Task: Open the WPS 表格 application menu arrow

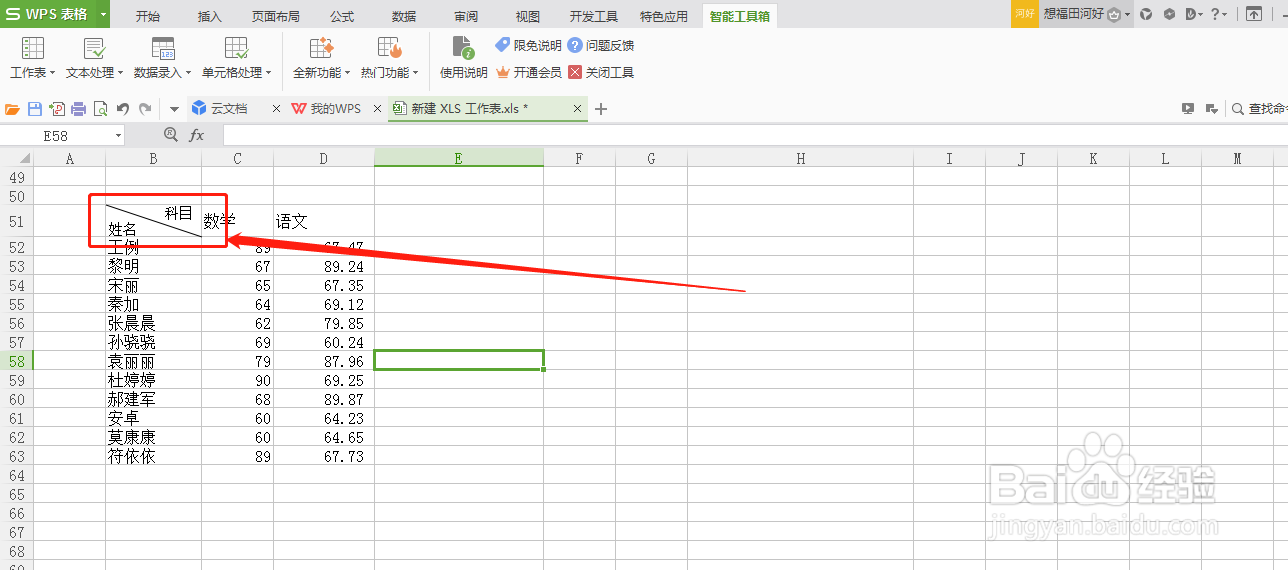Action: (104, 14)
